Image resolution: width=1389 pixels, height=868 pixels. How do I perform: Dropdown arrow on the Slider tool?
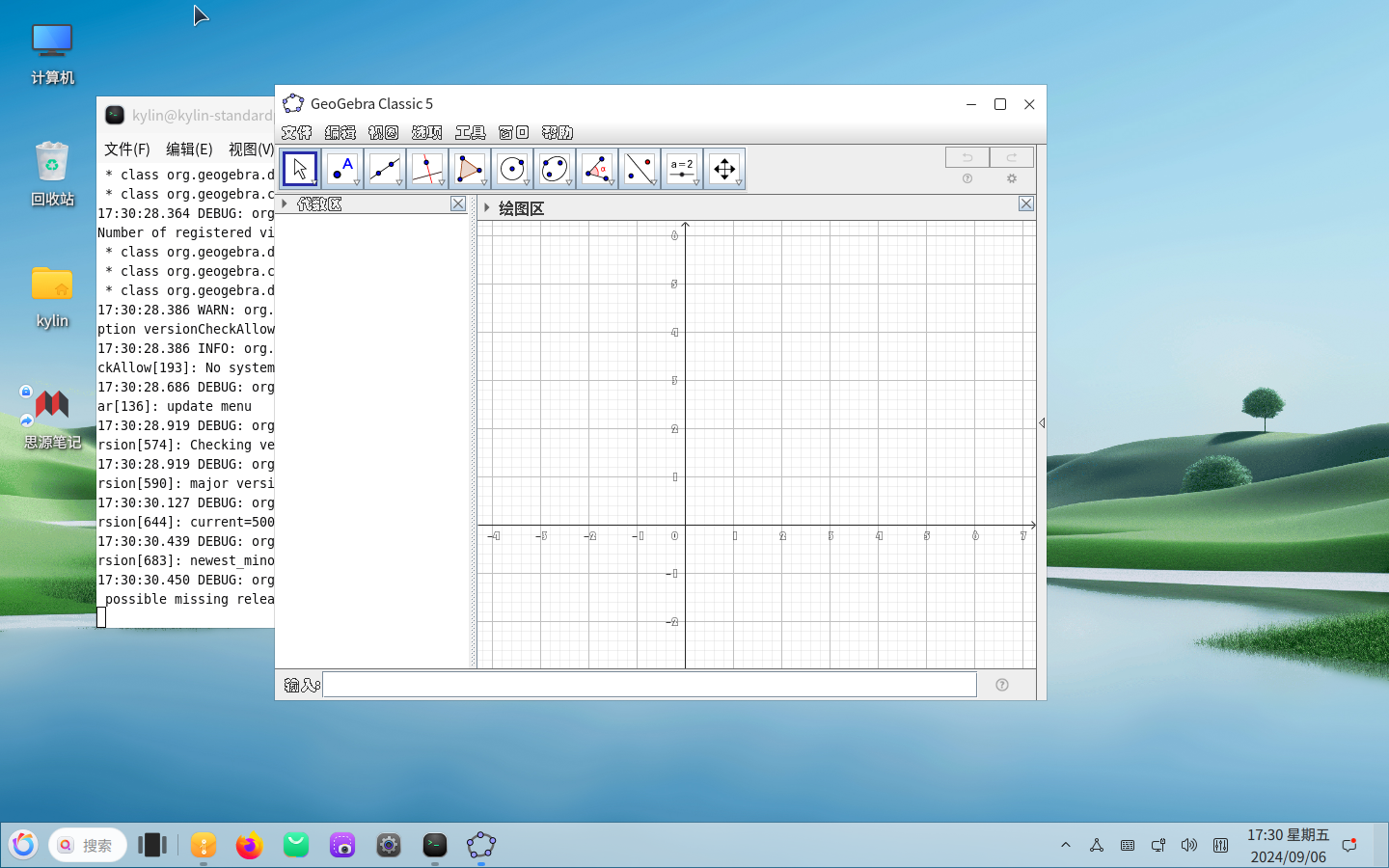(x=696, y=182)
